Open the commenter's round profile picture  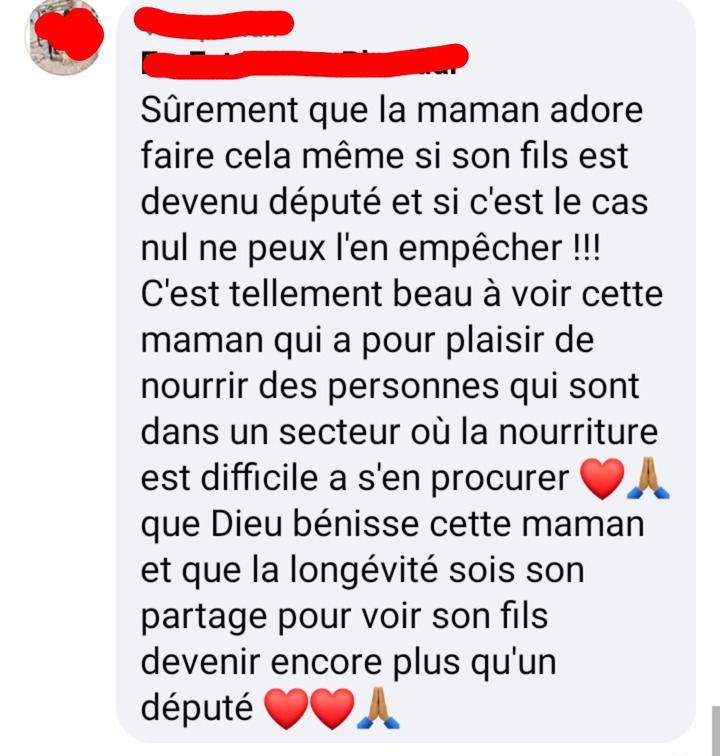coord(64,38)
